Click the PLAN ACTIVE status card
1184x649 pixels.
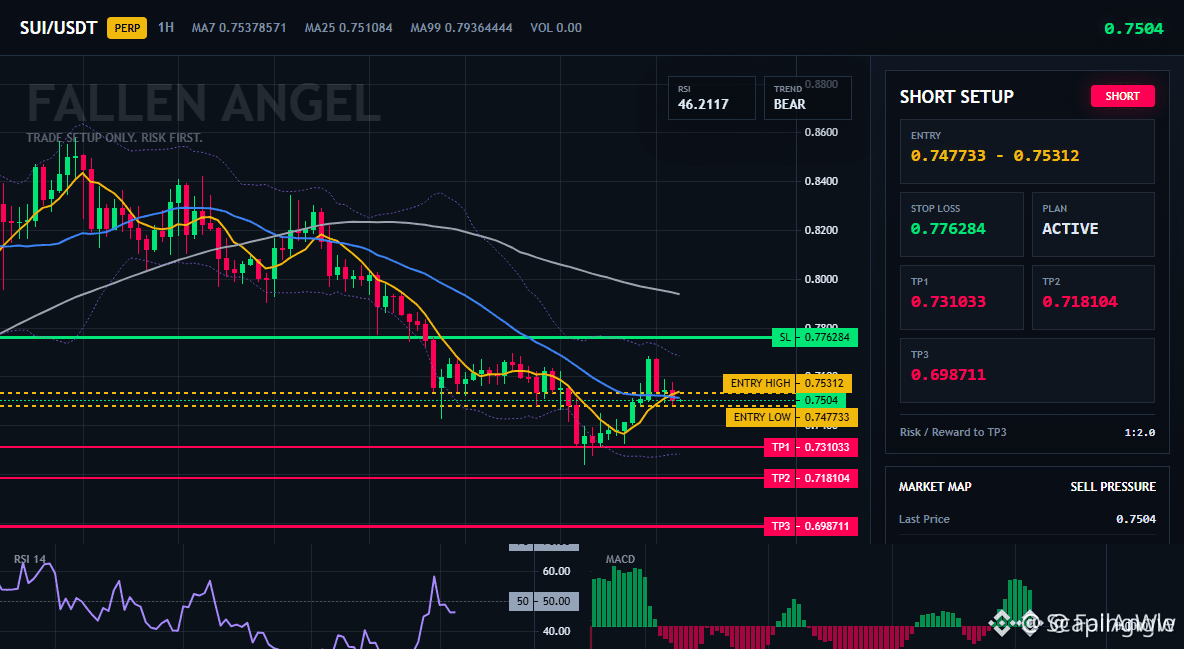tap(1093, 224)
